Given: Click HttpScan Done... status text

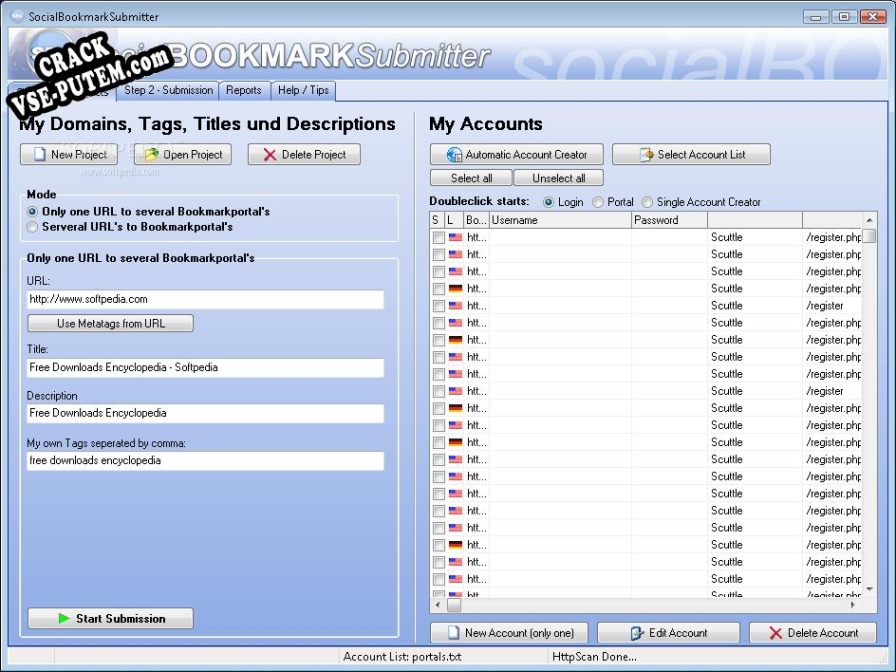Looking at the screenshot, I should pyautogui.click(x=594, y=657).
